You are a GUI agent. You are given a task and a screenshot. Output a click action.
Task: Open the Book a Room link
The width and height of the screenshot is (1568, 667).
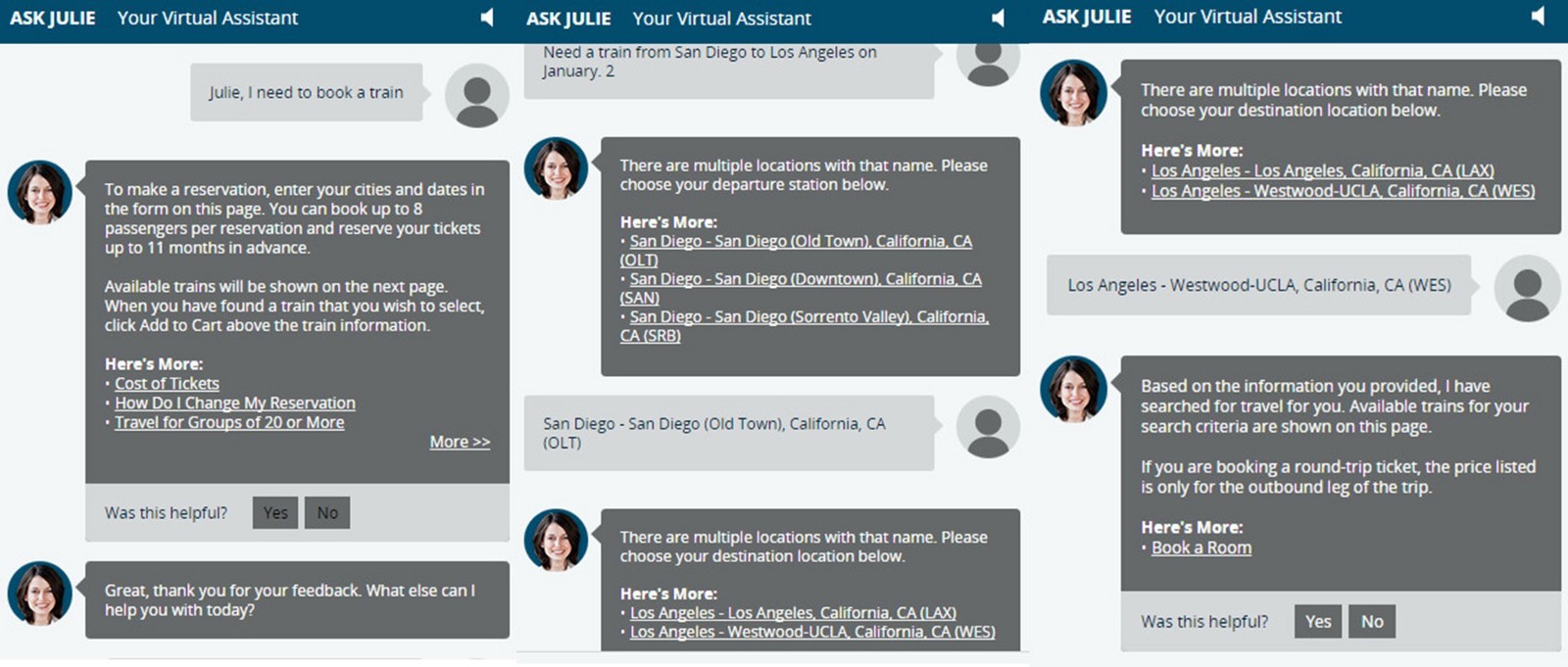coord(1200,548)
